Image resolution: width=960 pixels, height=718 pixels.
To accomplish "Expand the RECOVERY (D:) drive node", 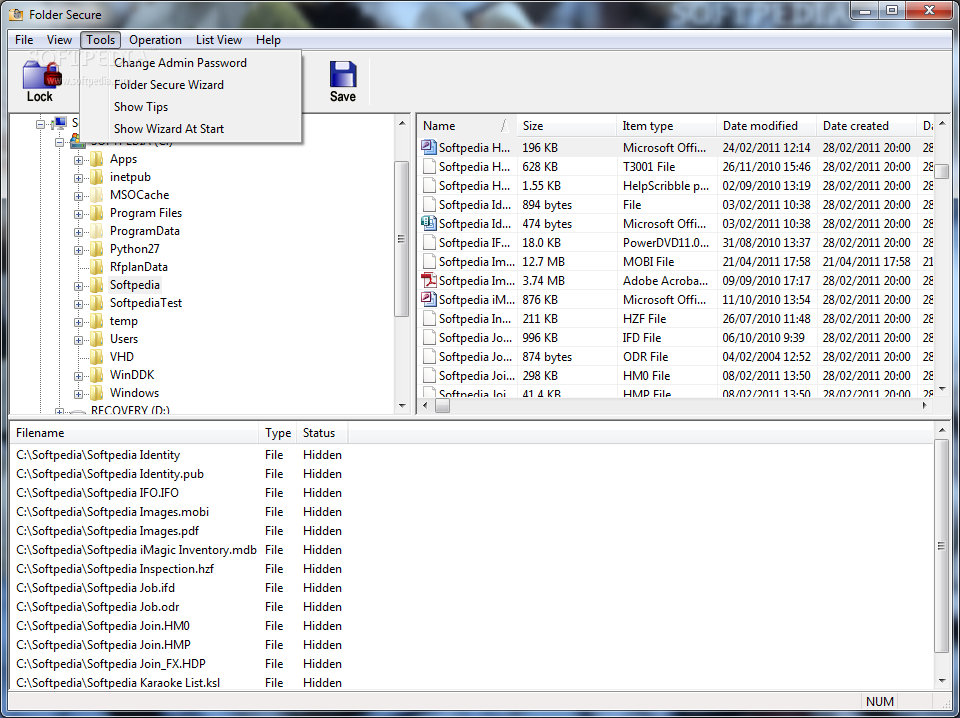I will (x=59, y=411).
